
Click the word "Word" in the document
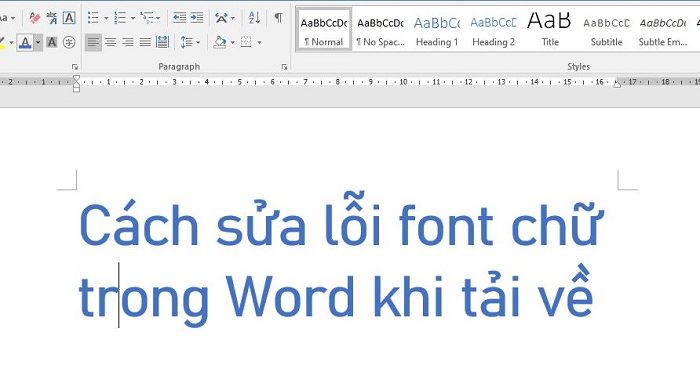tap(290, 296)
